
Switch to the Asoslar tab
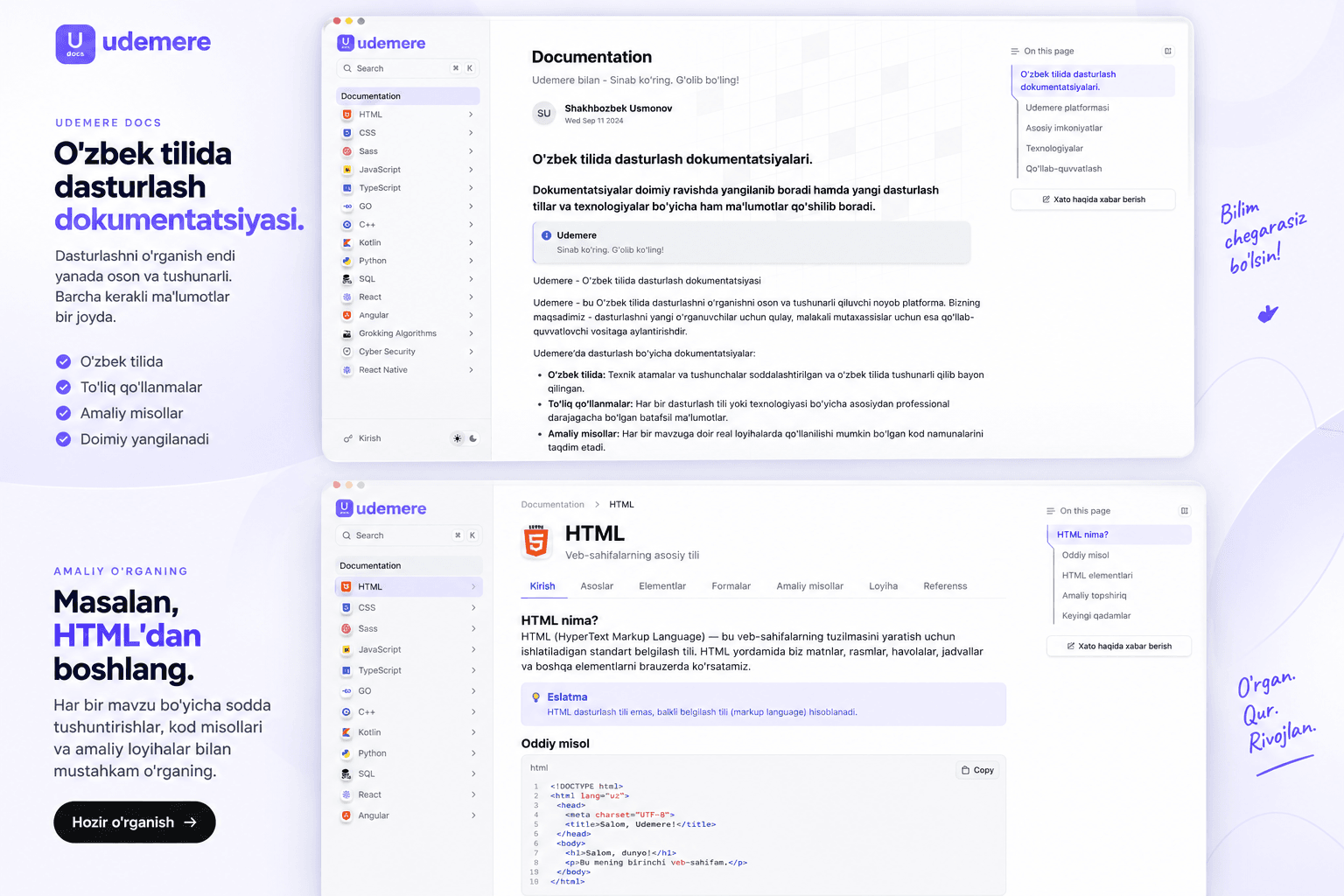(597, 586)
